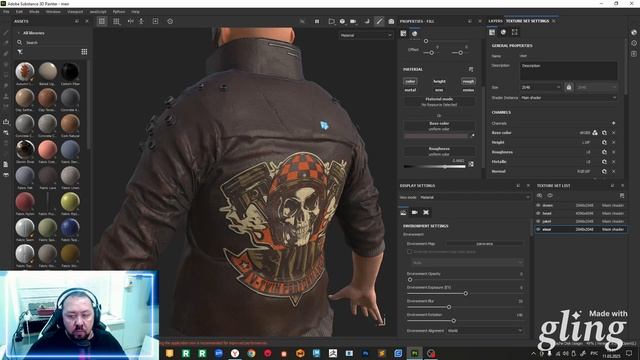640x360 pixels.
Task: Open the View mode dropdown in Display Settings
Action: pyautogui.click(x=475, y=197)
